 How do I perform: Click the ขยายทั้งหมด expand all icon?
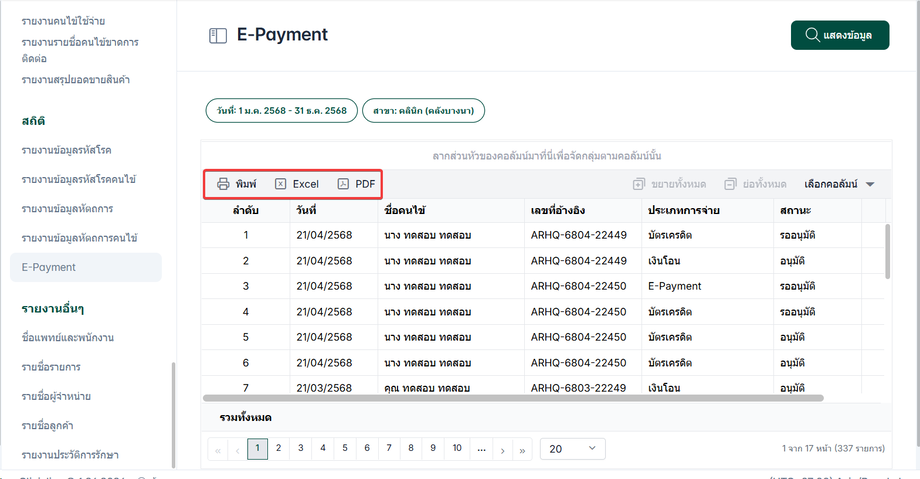click(639, 184)
